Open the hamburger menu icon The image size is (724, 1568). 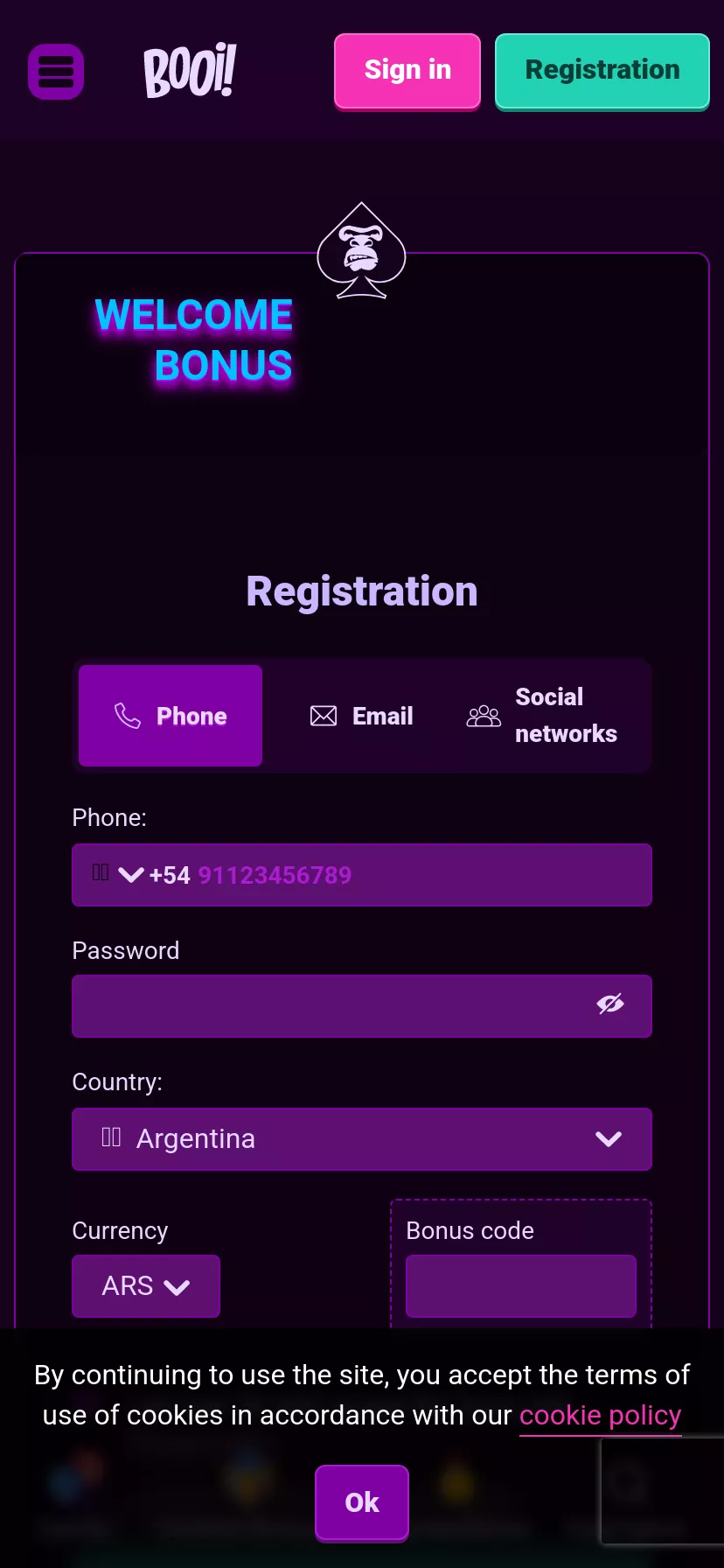pos(56,72)
